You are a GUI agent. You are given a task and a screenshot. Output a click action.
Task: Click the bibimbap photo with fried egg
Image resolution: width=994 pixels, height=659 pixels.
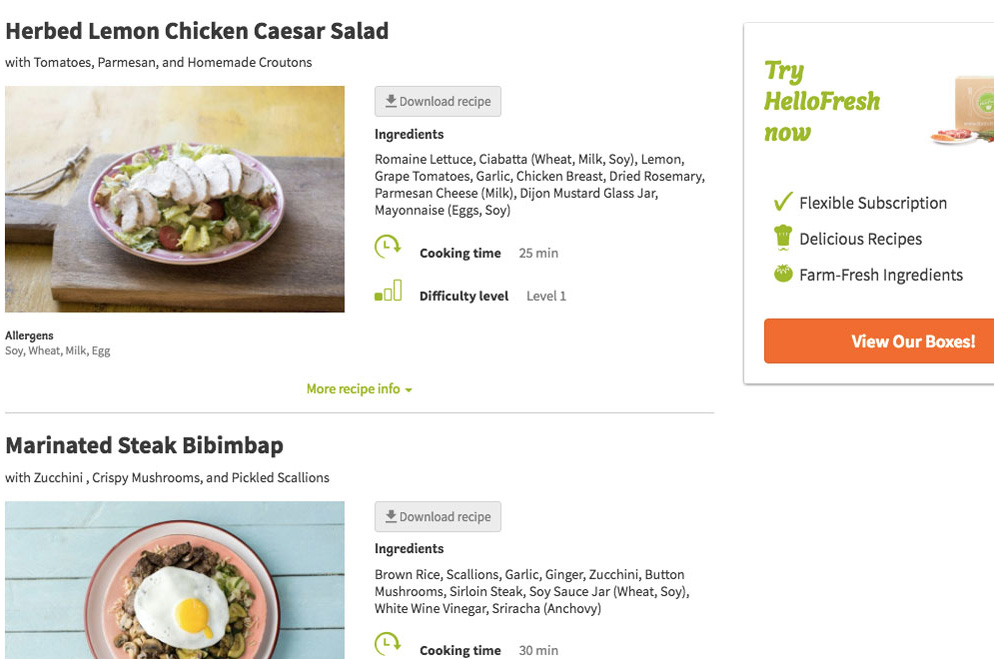point(175,580)
